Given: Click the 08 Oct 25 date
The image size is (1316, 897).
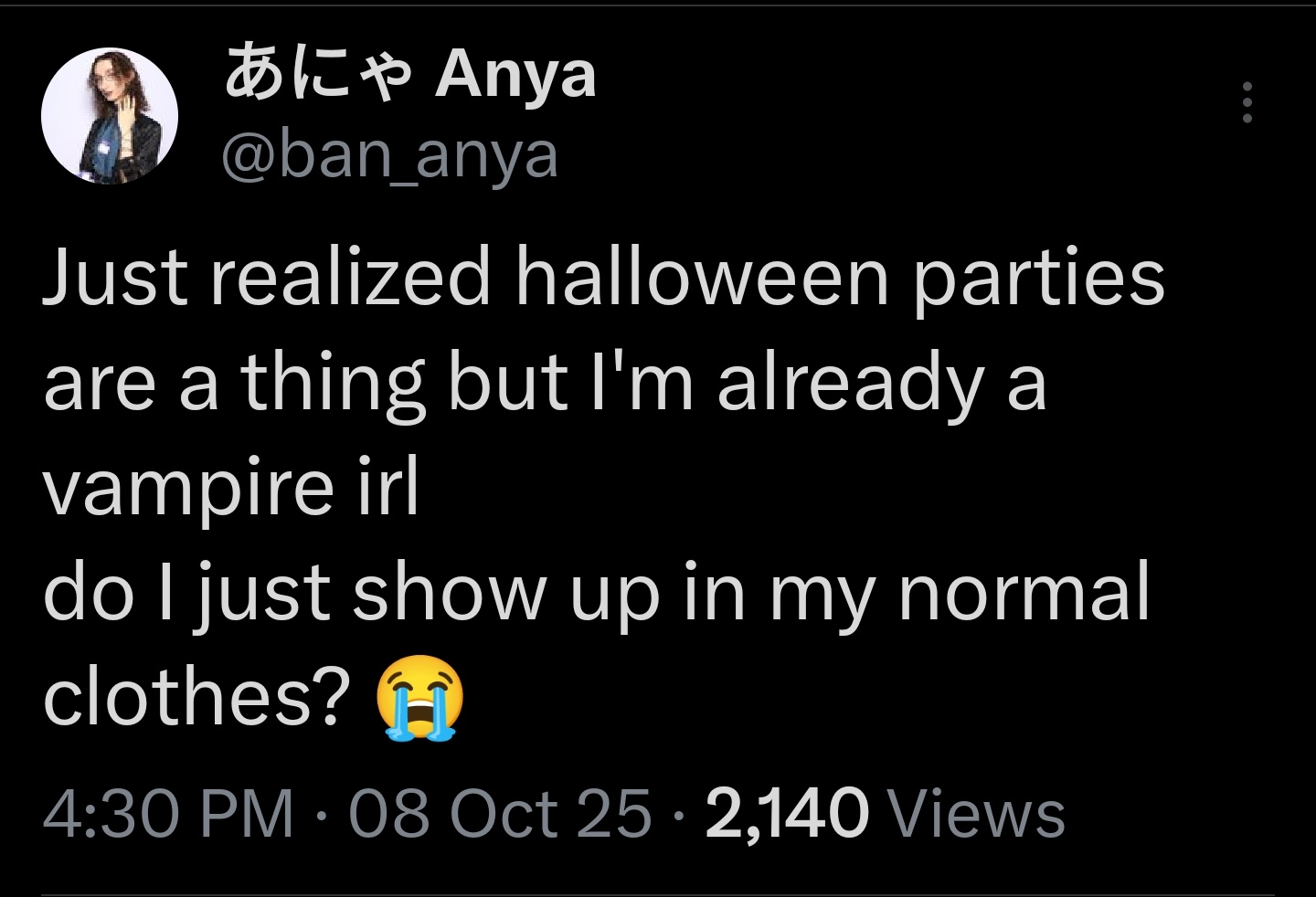Looking at the screenshot, I should tap(500, 813).
